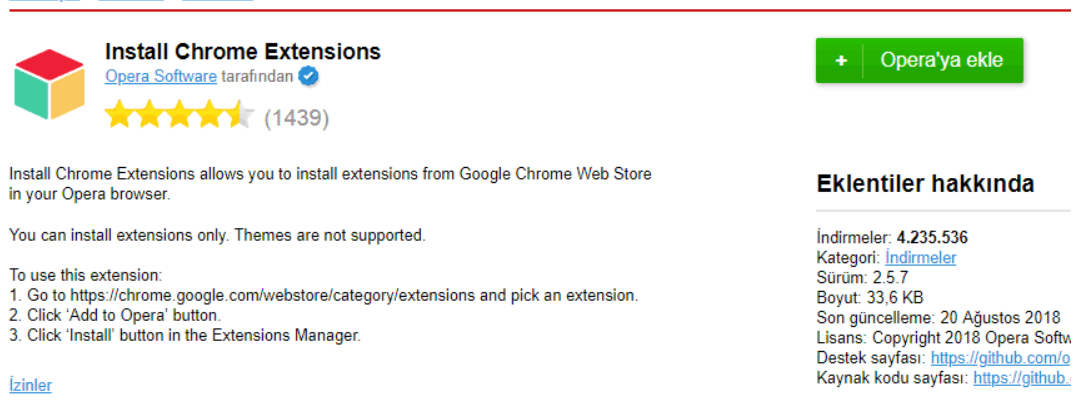Open the Opera Software developer link
Screen dimensions: 1084x414
[161, 76]
